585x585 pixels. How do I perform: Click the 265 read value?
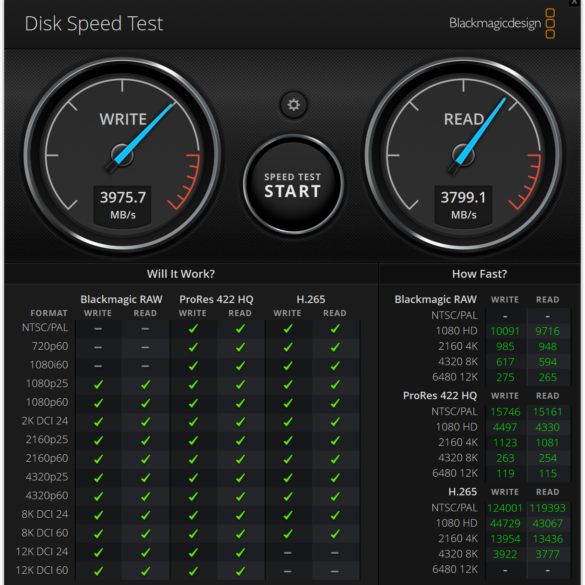point(547,377)
